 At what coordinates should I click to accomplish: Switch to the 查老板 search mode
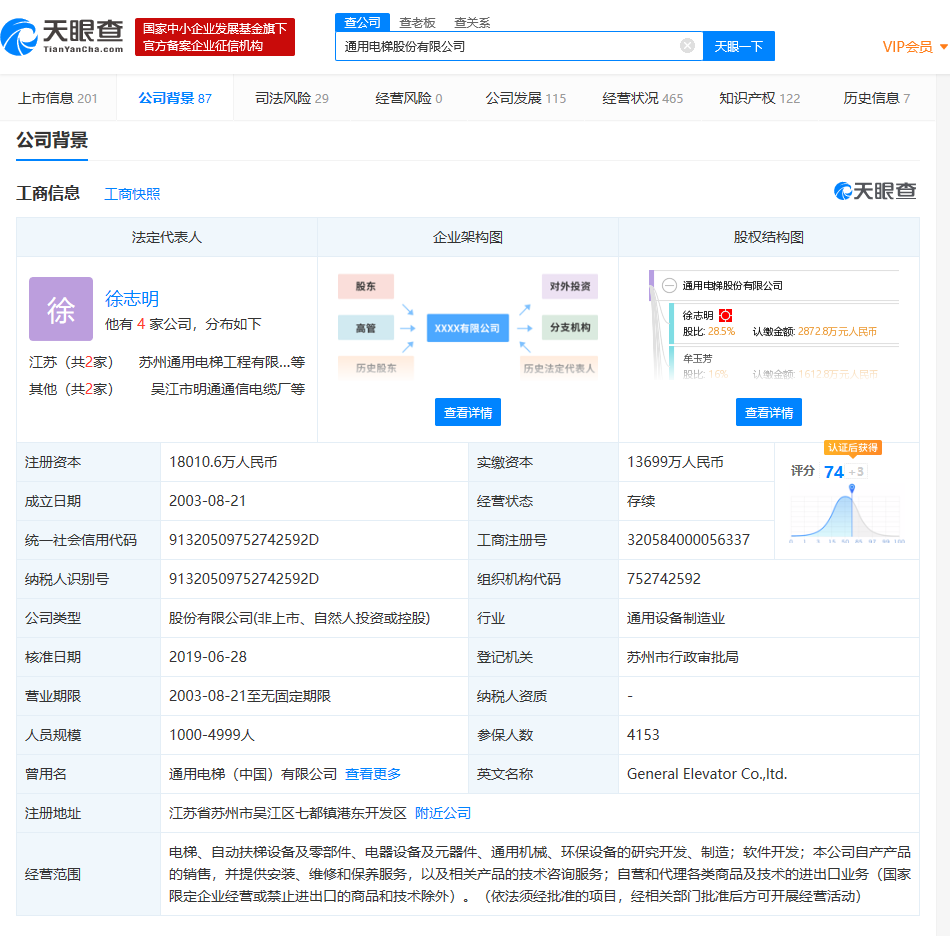(417, 22)
